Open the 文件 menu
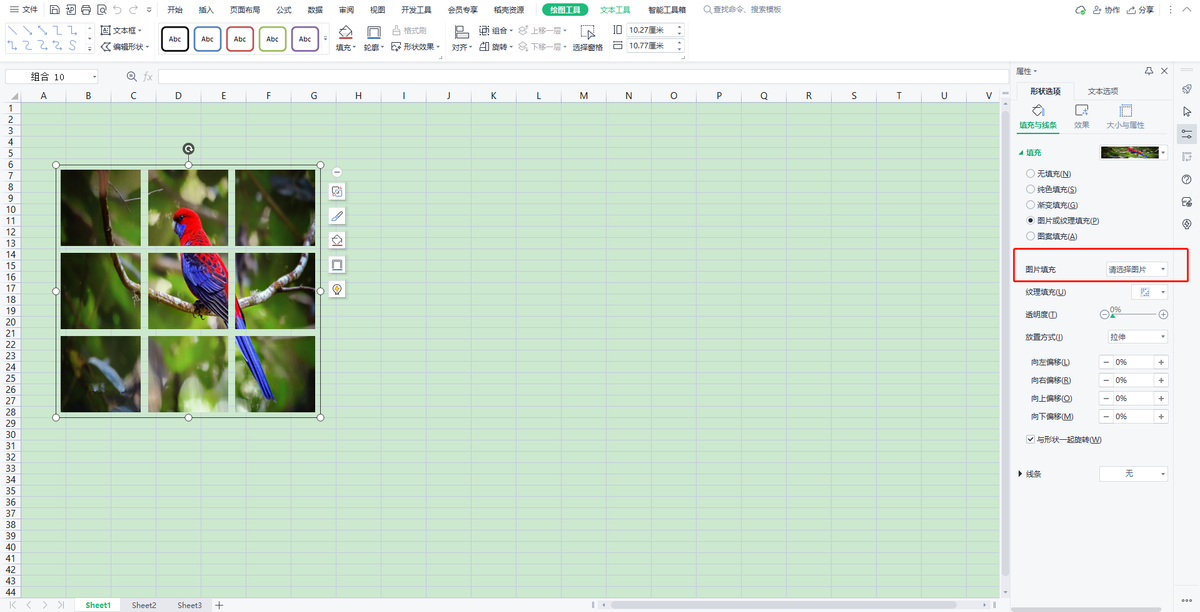 24,9
